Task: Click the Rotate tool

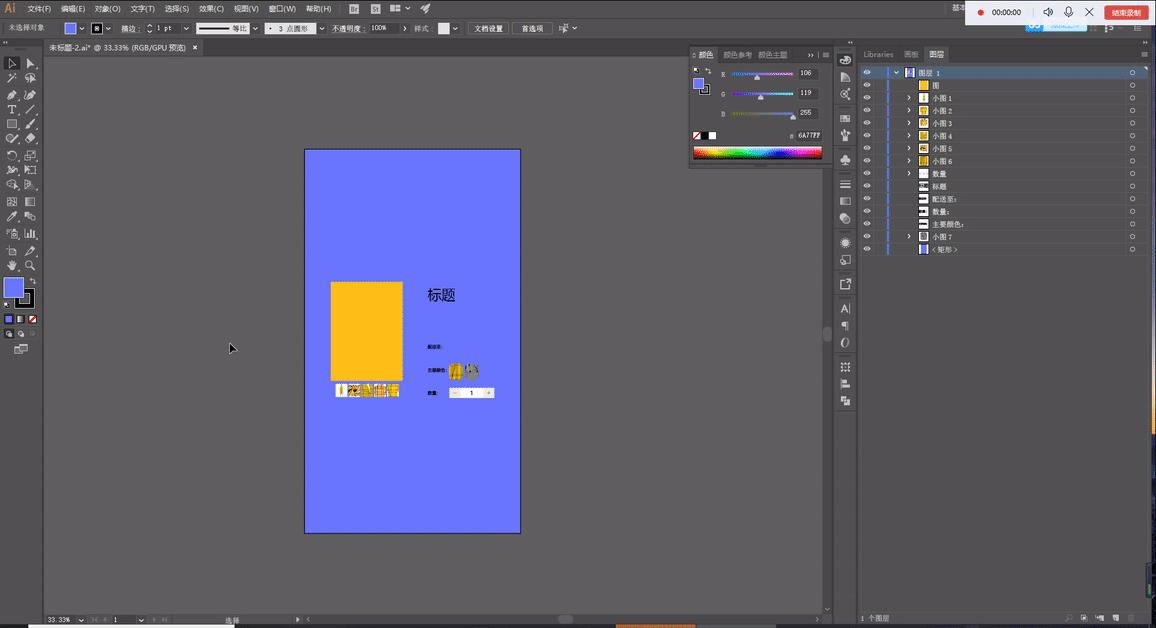Action: tap(12, 156)
